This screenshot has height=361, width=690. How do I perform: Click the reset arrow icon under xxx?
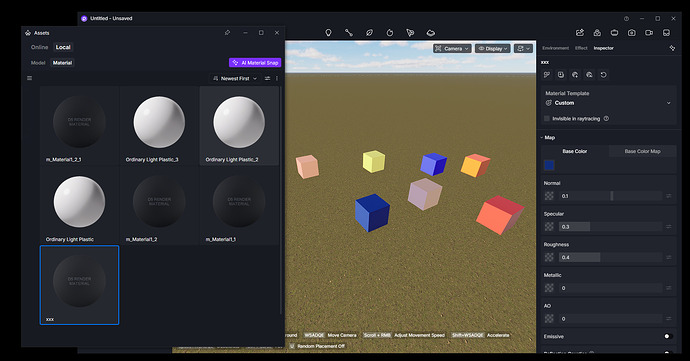tap(603, 75)
